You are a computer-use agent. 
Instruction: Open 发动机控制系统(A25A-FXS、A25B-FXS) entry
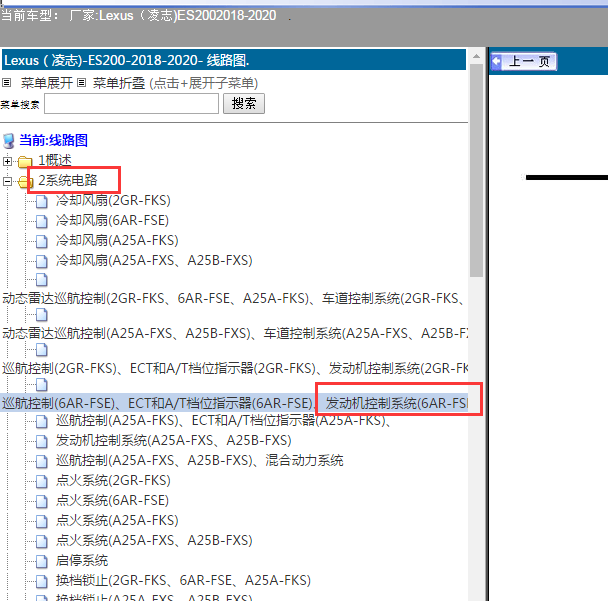(x=174, y=440)
